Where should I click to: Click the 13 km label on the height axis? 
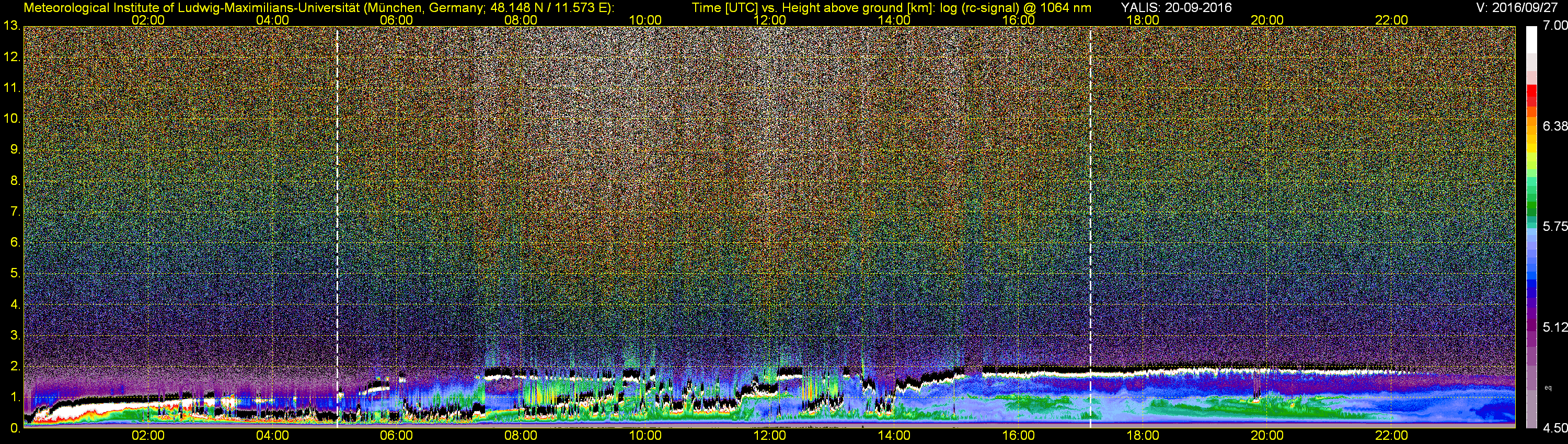(x=11, y=26)
